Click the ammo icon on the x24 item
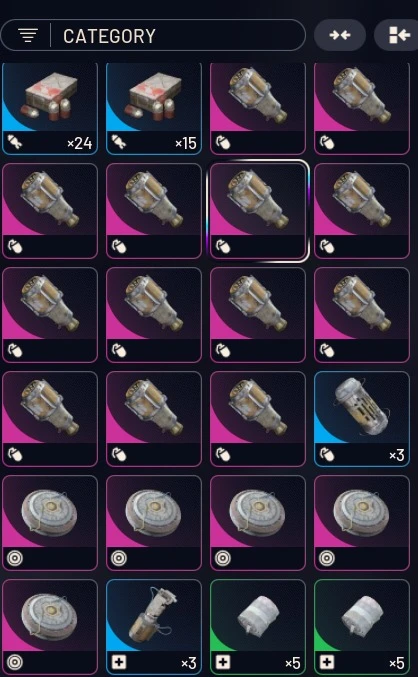The height and width of the screenshot is (677, 418). pyautogui.click(x=15, y=142)
